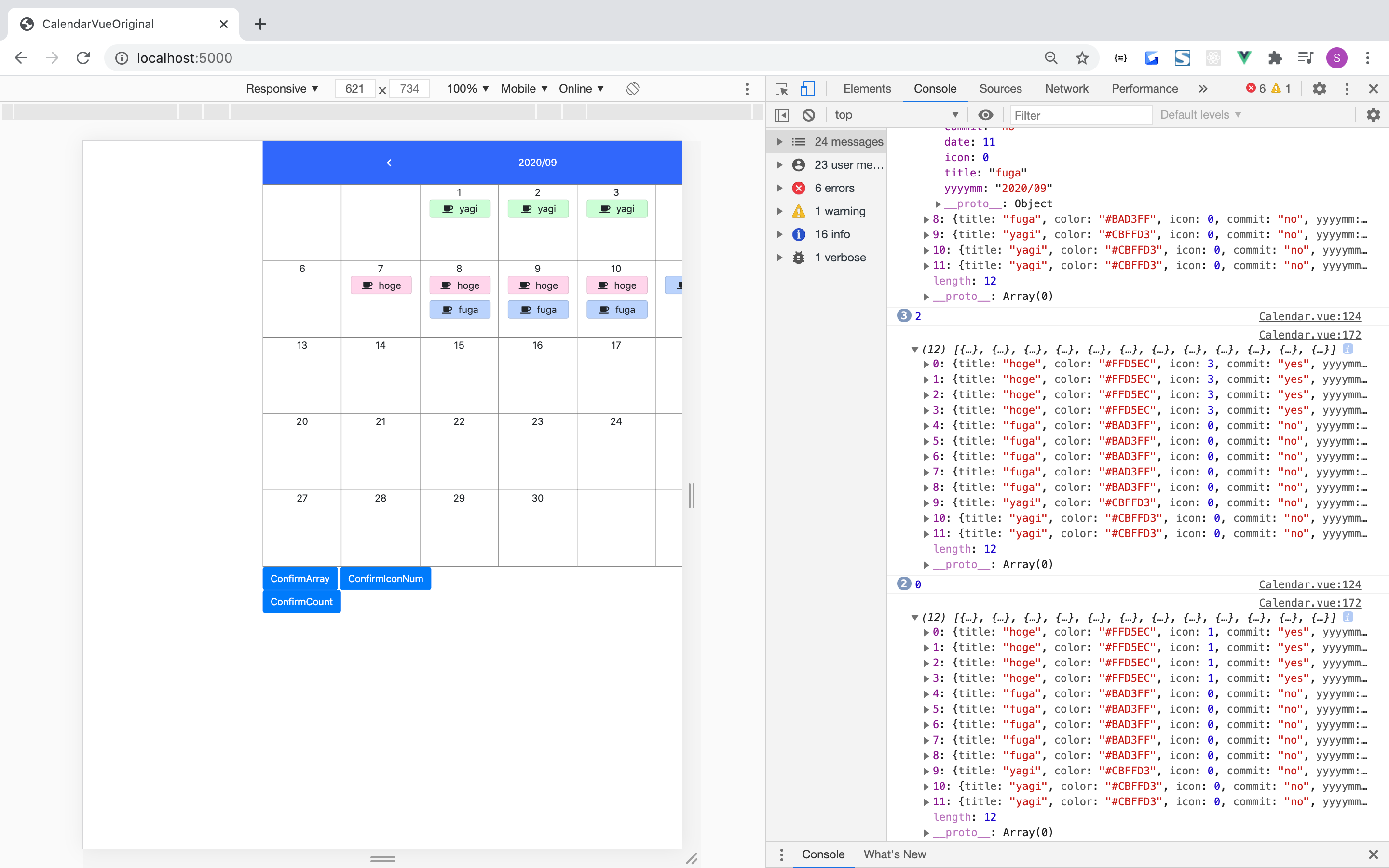
Task: Open the Mobile device type dropdown
Action: point(524,88)
